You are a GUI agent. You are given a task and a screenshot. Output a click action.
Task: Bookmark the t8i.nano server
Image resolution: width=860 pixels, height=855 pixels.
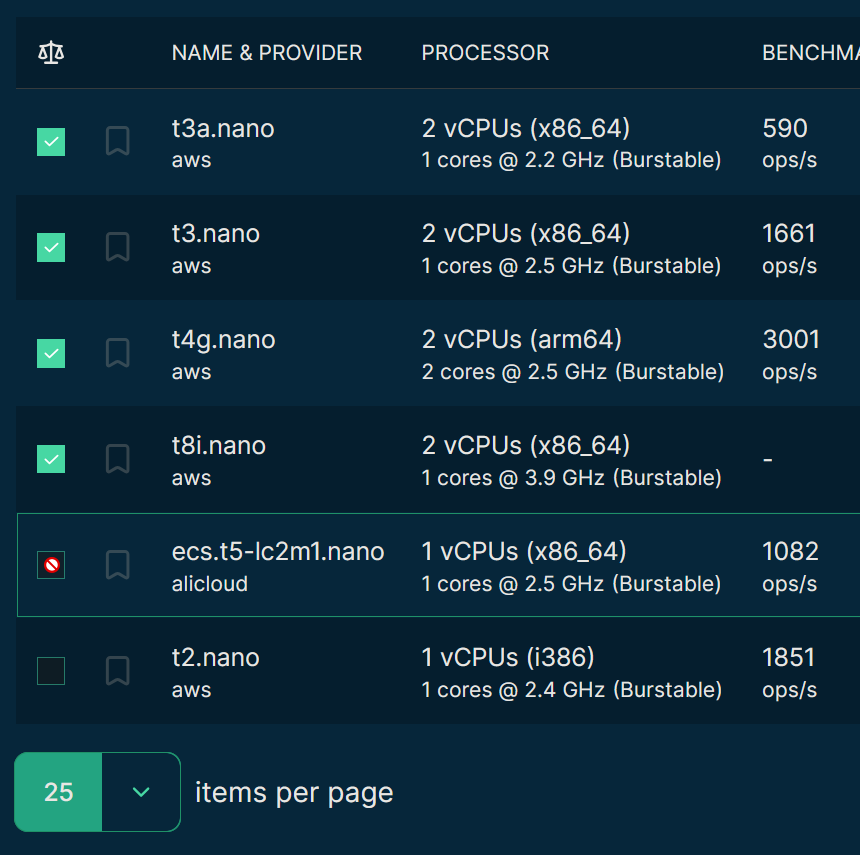(117, 459)
